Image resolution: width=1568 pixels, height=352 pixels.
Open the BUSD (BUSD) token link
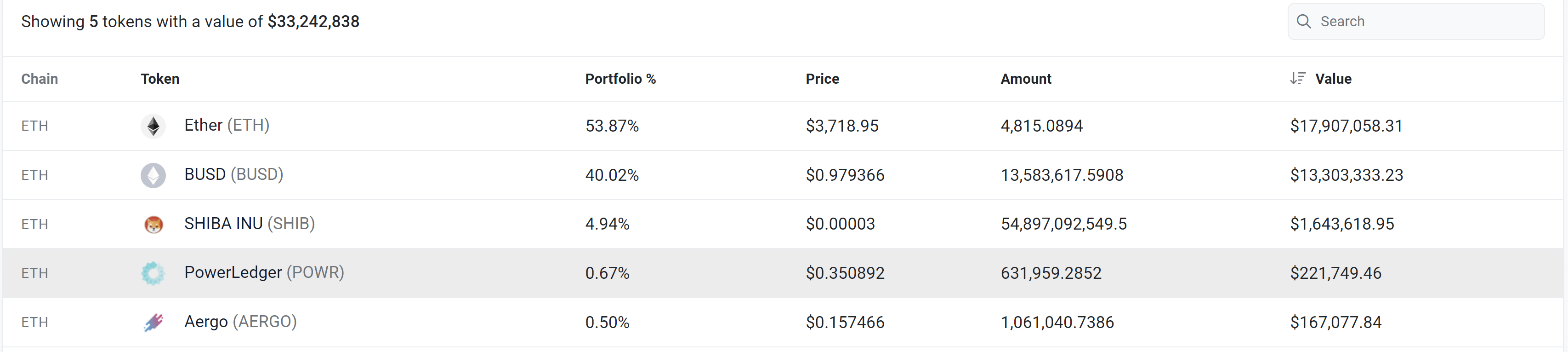pos(234,175)
